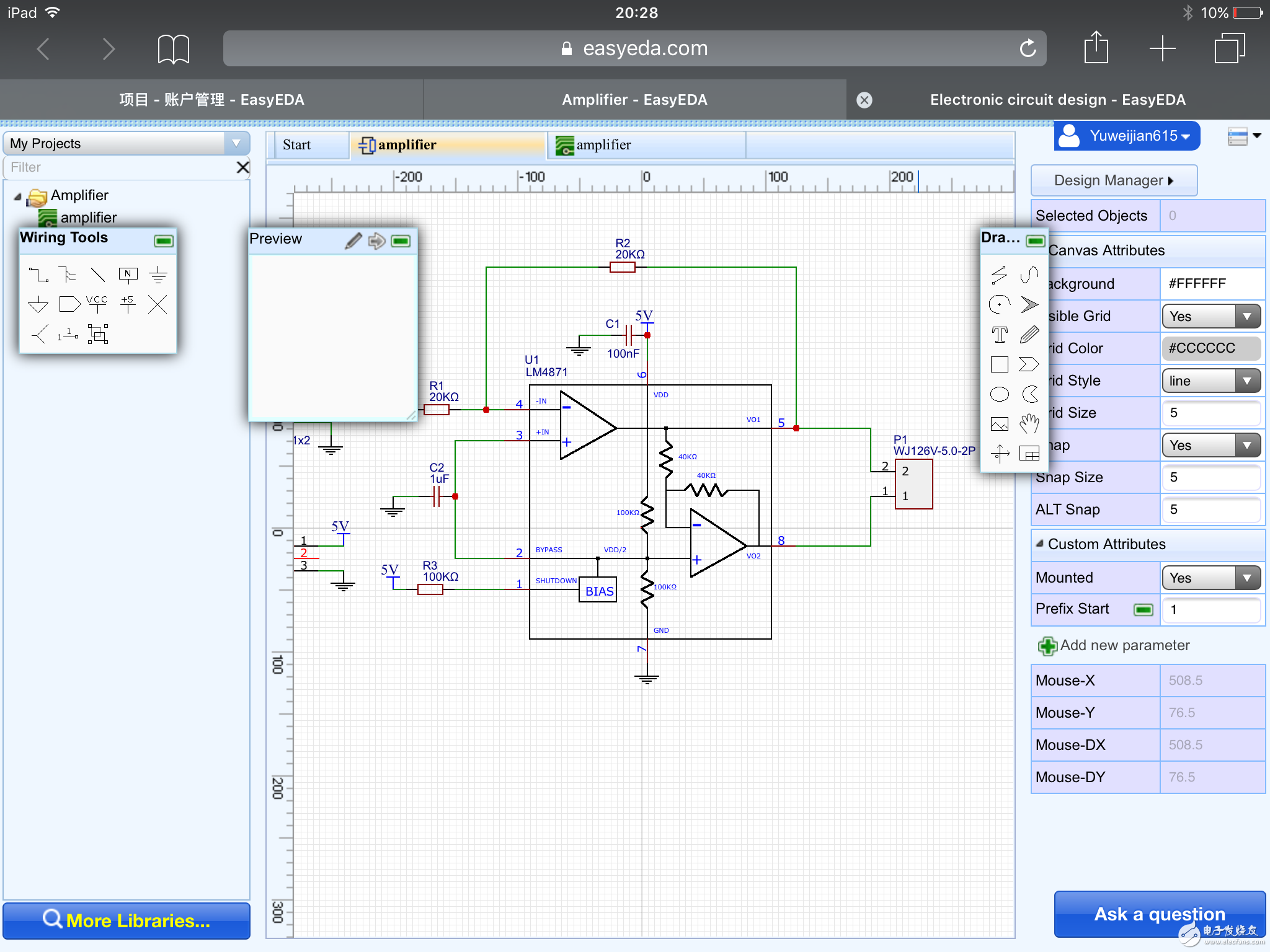The image size is (1270, 952).
Task: Select the Bus Entry wiring tool
Action: (98, 275)
